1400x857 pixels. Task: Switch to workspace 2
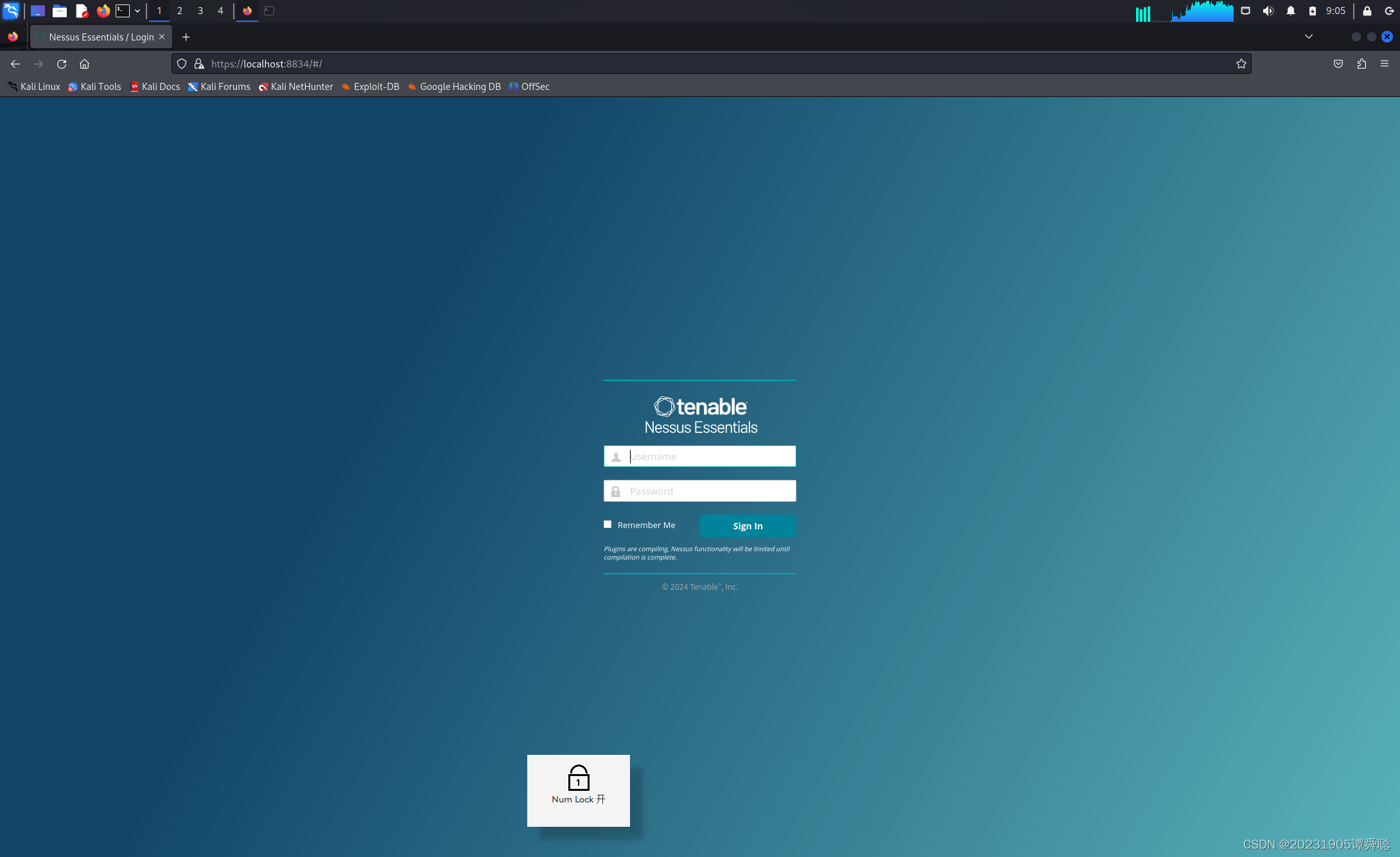pos(180,11)
